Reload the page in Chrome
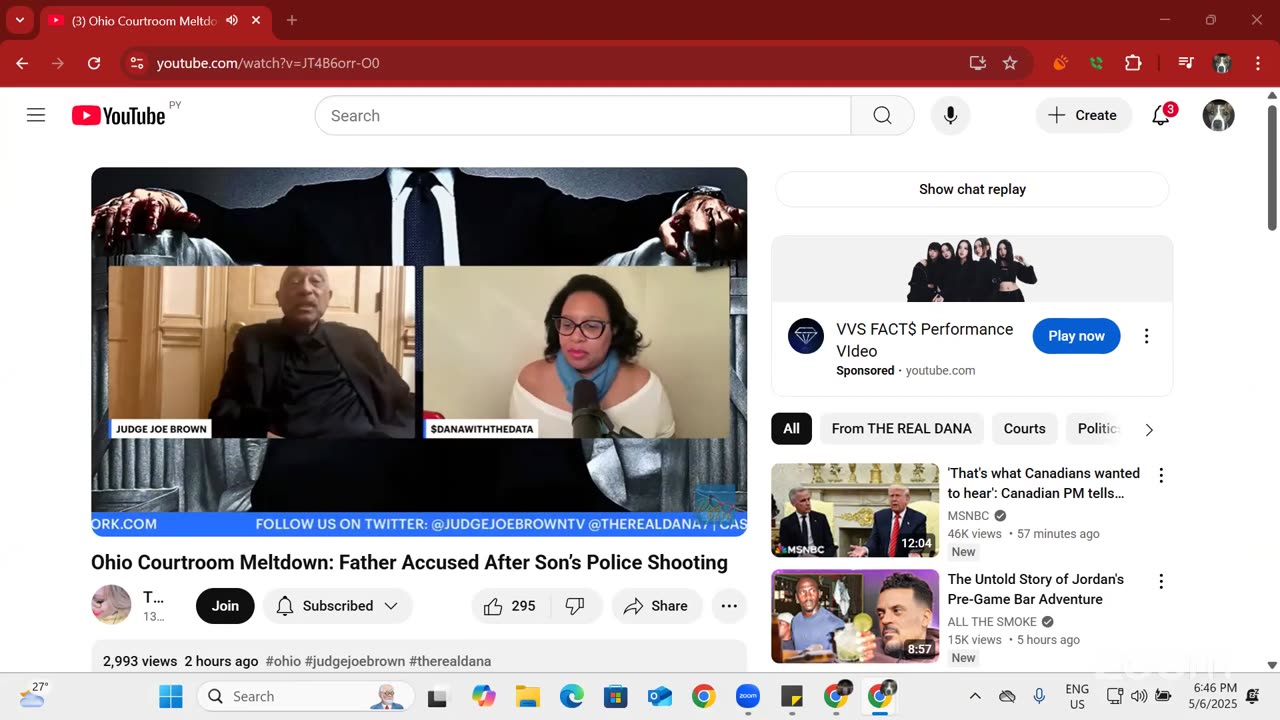The height and width of the screenshot is (720, 1280). (94, 63)
